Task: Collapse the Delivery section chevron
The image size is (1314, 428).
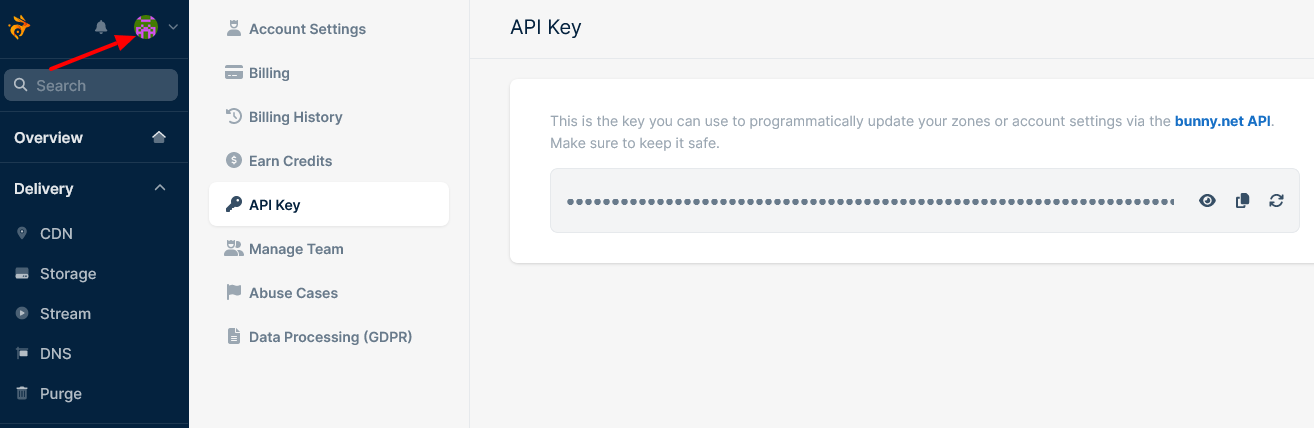Action: tap(160, 188)
